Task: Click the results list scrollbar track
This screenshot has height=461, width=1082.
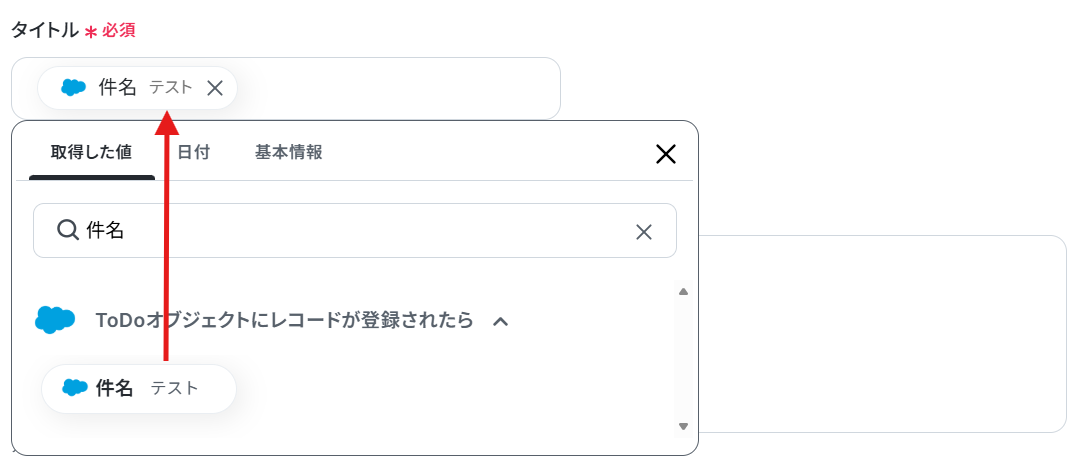Action: pyautogui.click(x=683, y=359)
